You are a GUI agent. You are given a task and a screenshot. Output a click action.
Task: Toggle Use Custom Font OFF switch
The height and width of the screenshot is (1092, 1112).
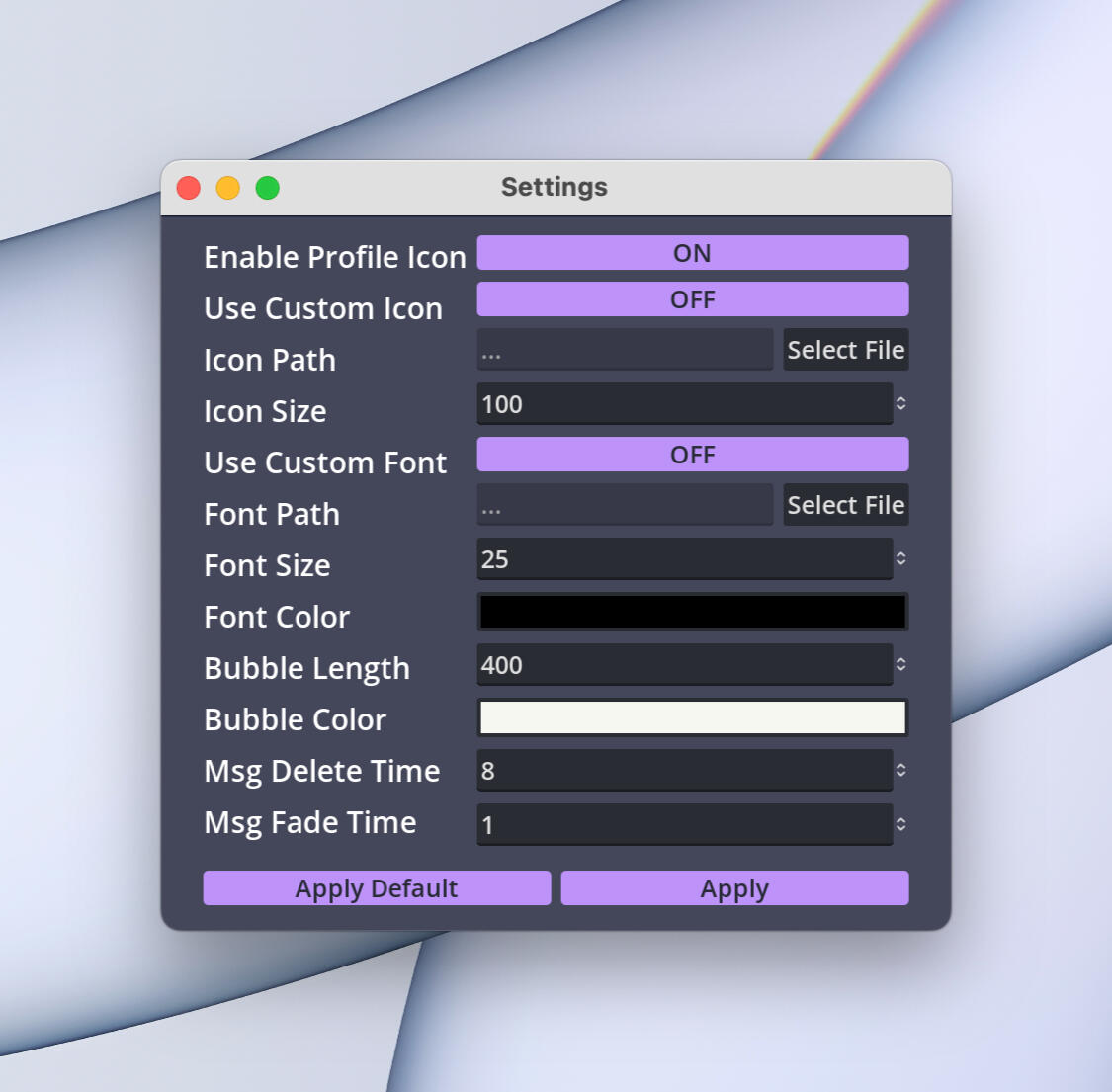692,455
